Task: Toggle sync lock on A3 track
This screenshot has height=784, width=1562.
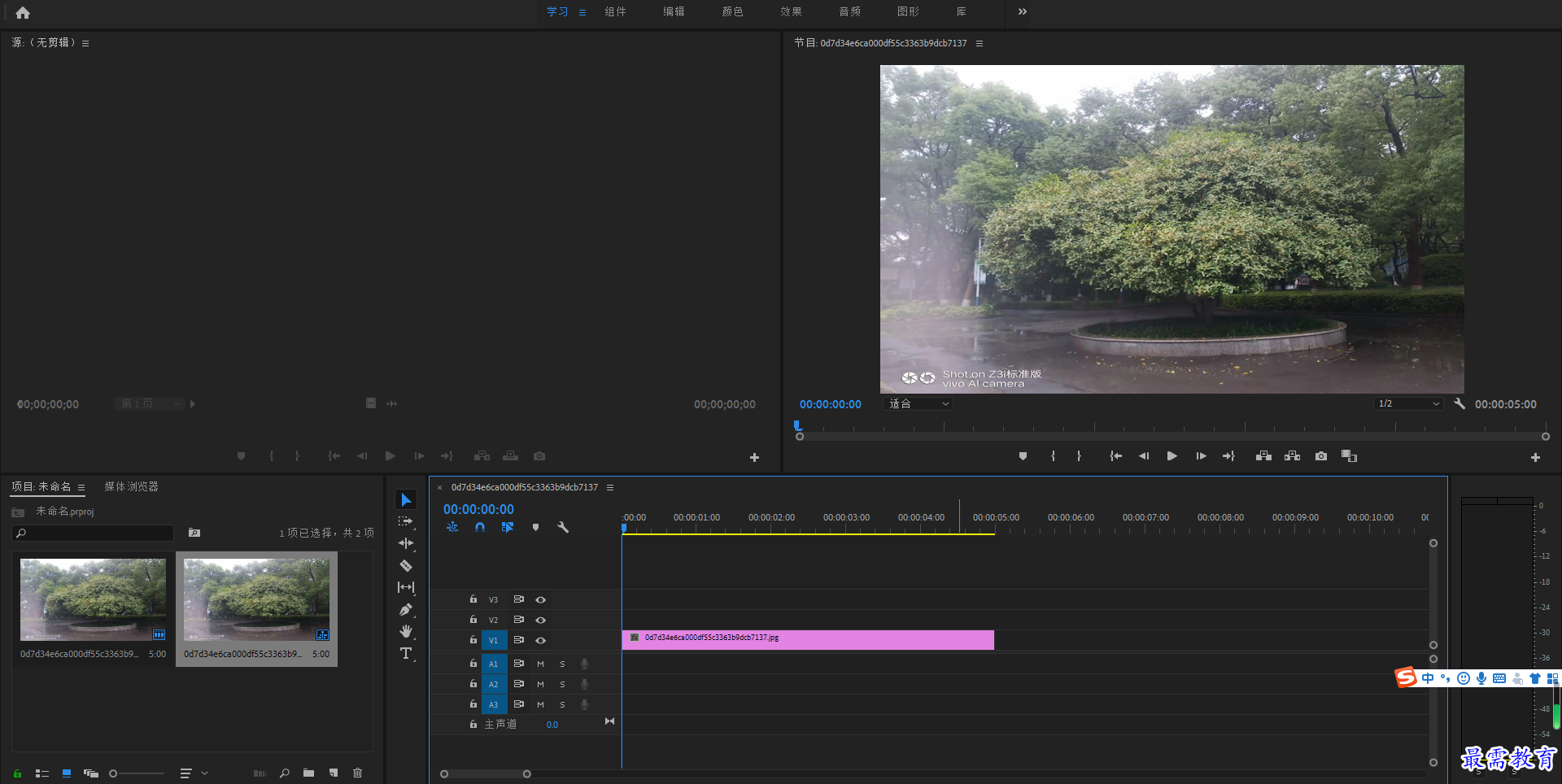Action: coord(518,704)
